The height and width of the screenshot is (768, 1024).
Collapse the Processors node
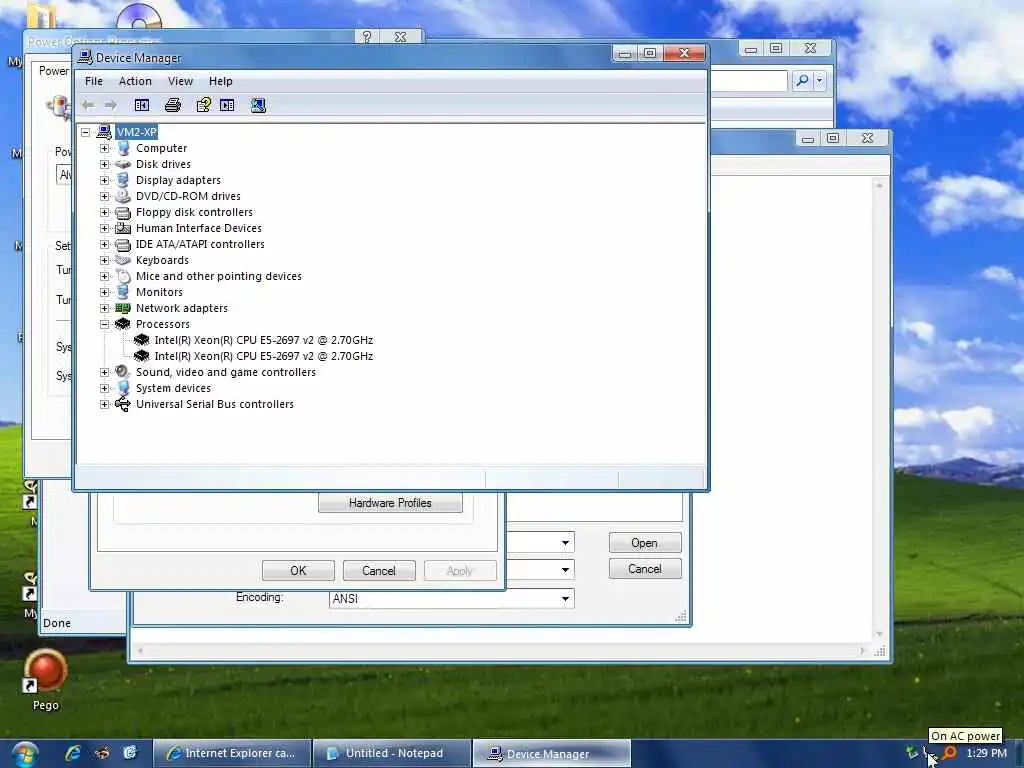click(x=104, y=324)
